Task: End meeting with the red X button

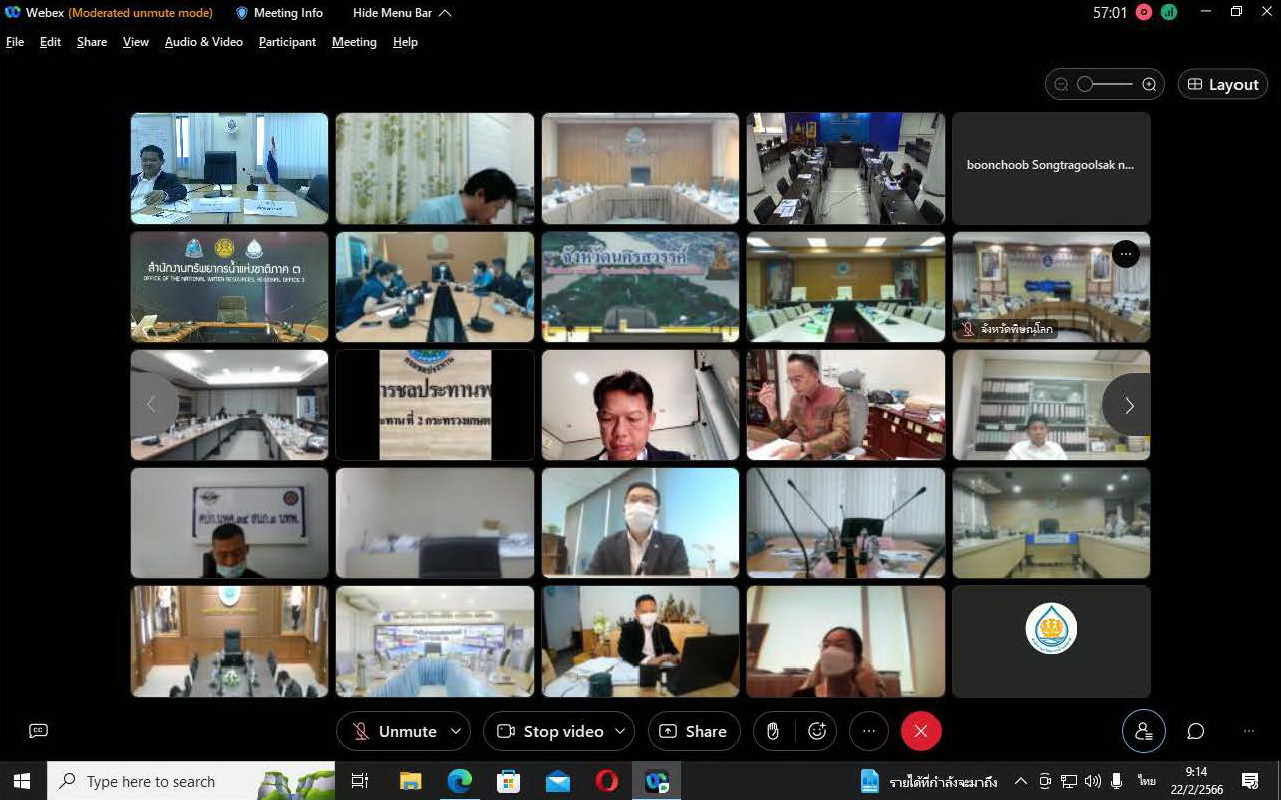Action: click(x=921, y=731)
